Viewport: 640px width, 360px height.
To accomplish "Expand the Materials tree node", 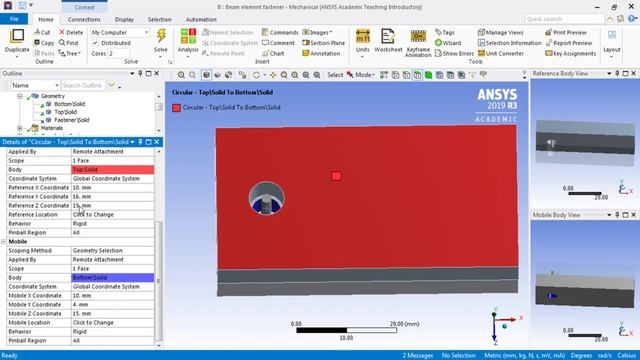I will (20, 128).
